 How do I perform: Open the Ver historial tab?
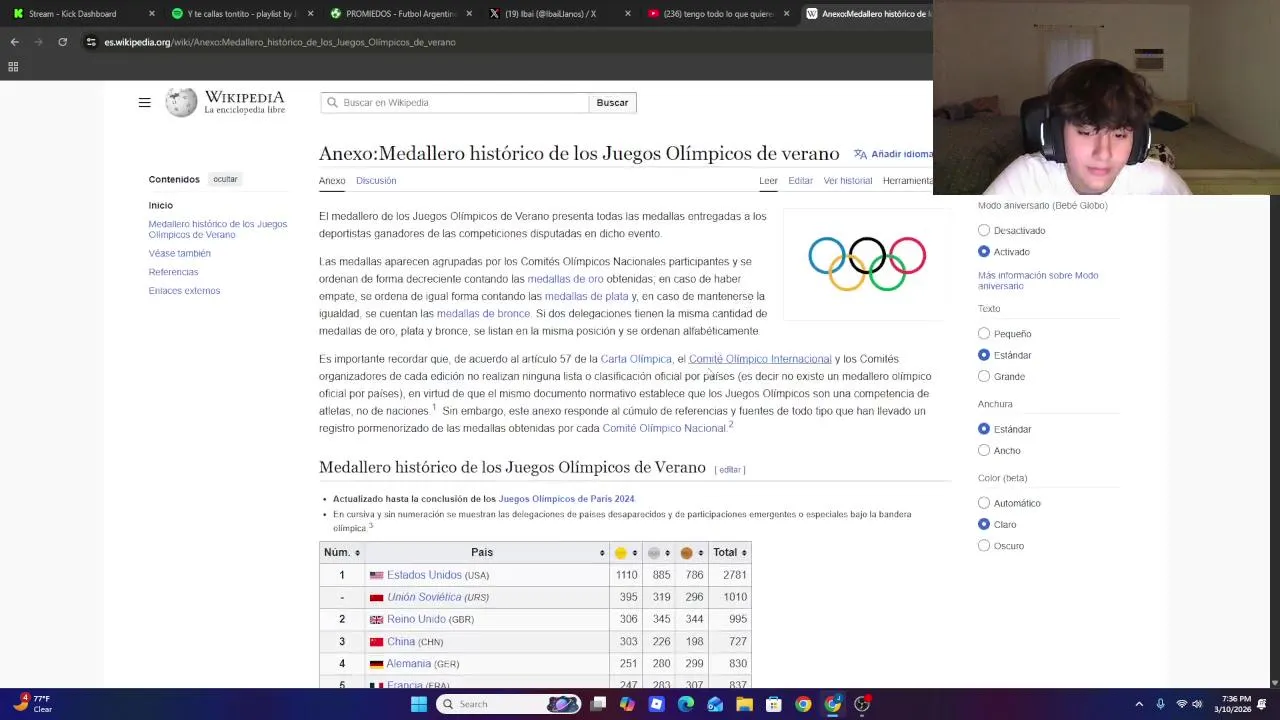pos(848,181)
